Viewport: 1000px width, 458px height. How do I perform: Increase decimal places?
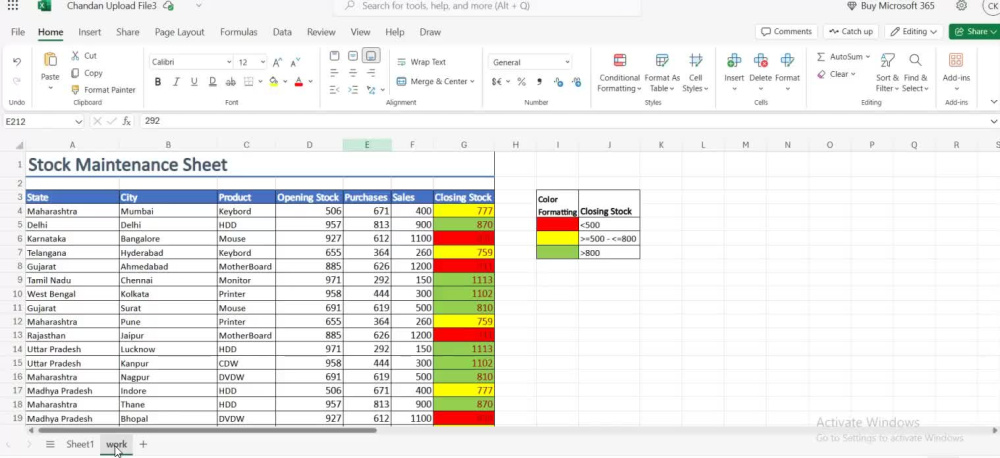tap(558, 82)
